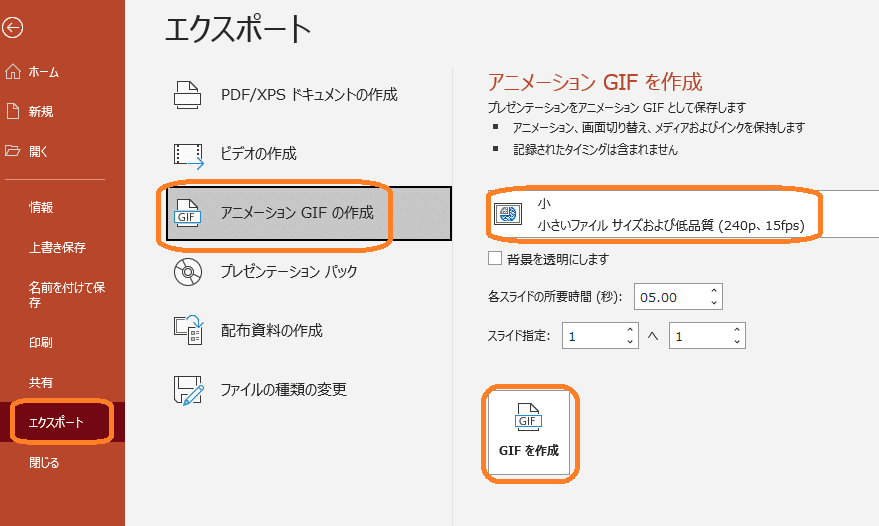Select プレゼンテーション パック option
Screen dimensions: 879x526
(309, 272)
